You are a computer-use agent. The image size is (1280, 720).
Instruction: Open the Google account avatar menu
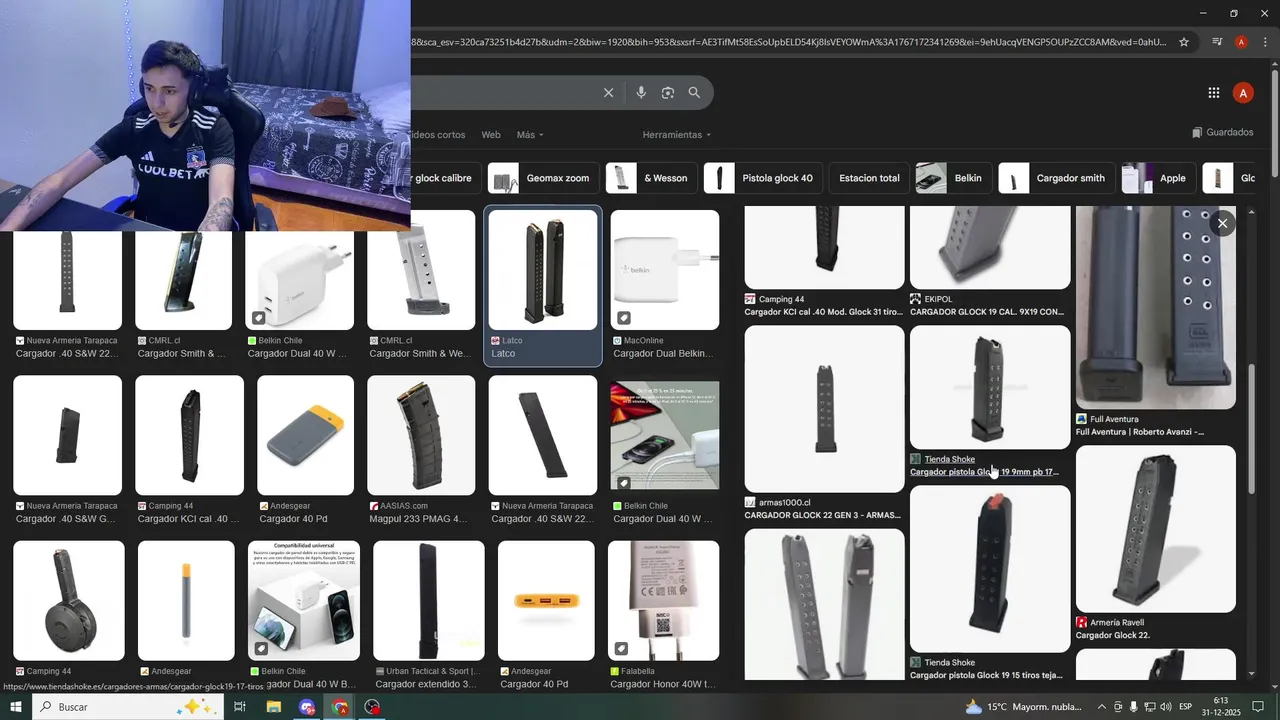pyautogui.click(x=1243, y=93)
